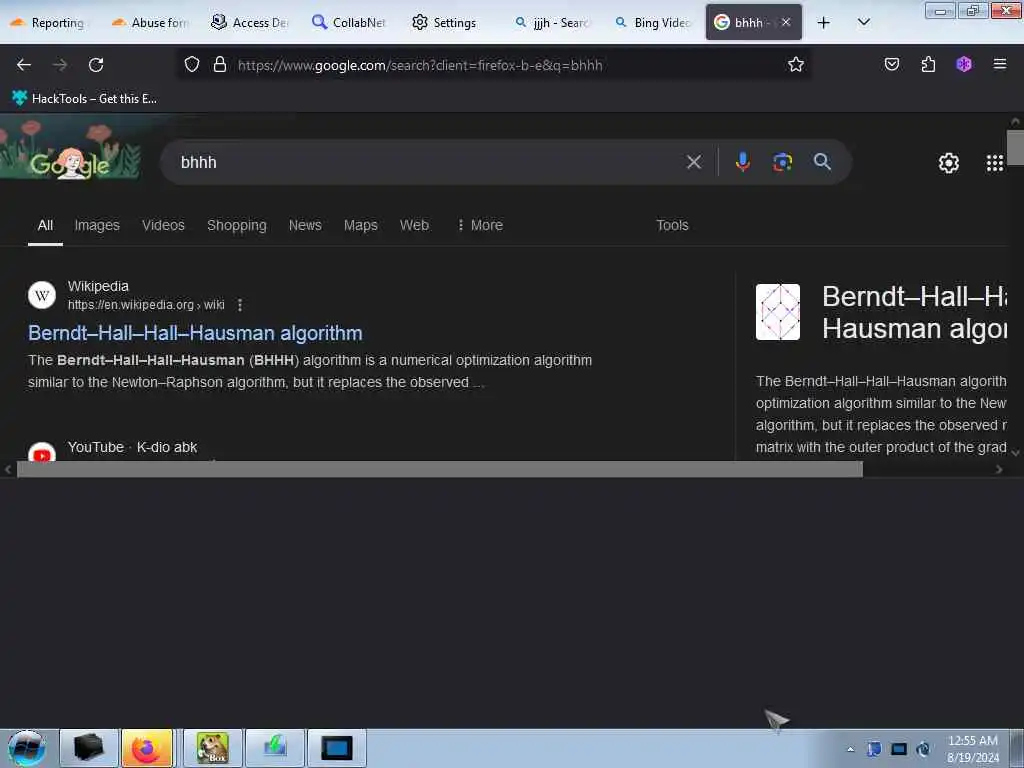Click the forward navigation arrow
The image size is (1024, 768).
60,65
